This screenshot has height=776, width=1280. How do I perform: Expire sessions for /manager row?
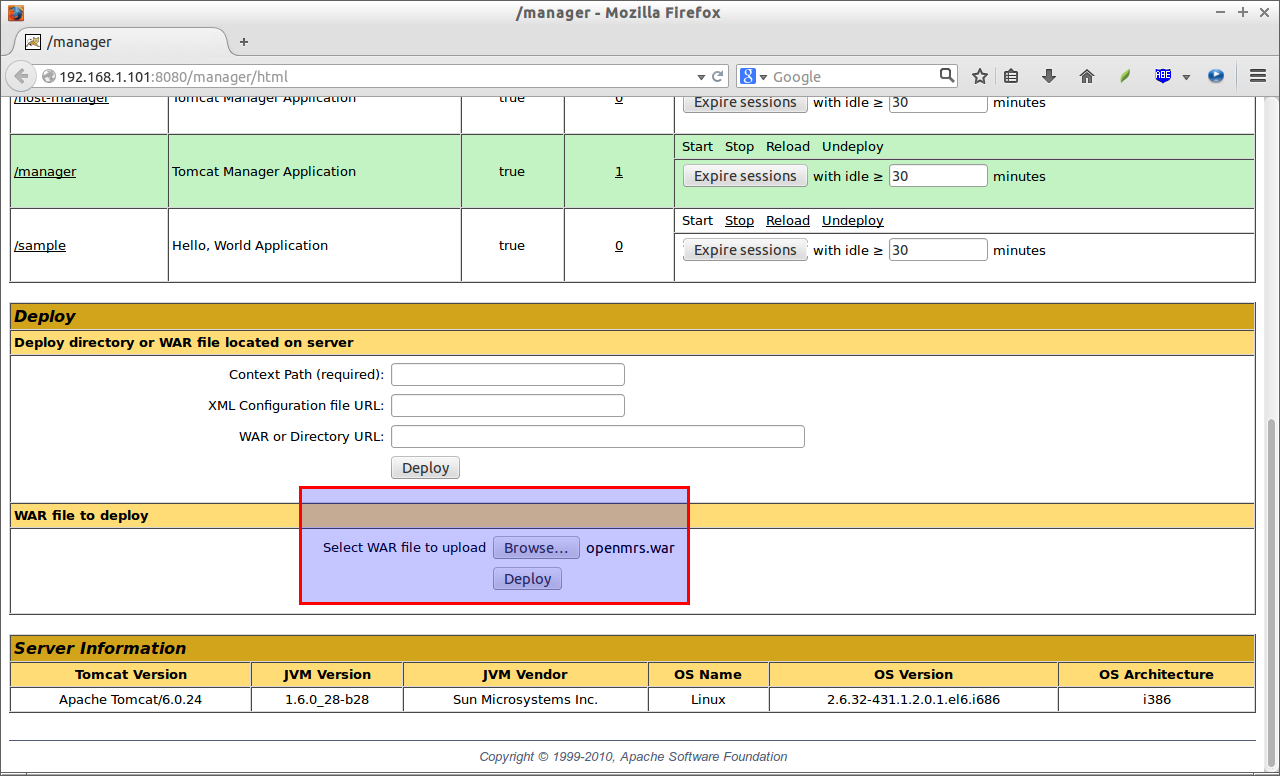click(745, 176)
